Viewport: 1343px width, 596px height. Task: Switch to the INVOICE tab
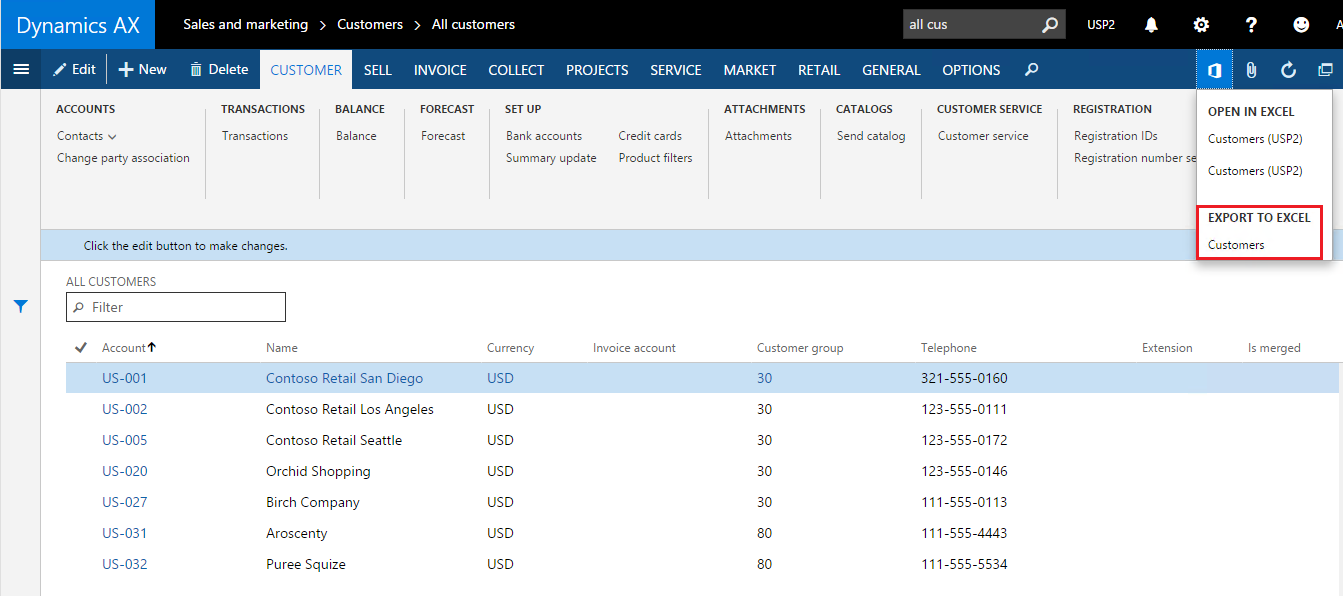(440, 70)
